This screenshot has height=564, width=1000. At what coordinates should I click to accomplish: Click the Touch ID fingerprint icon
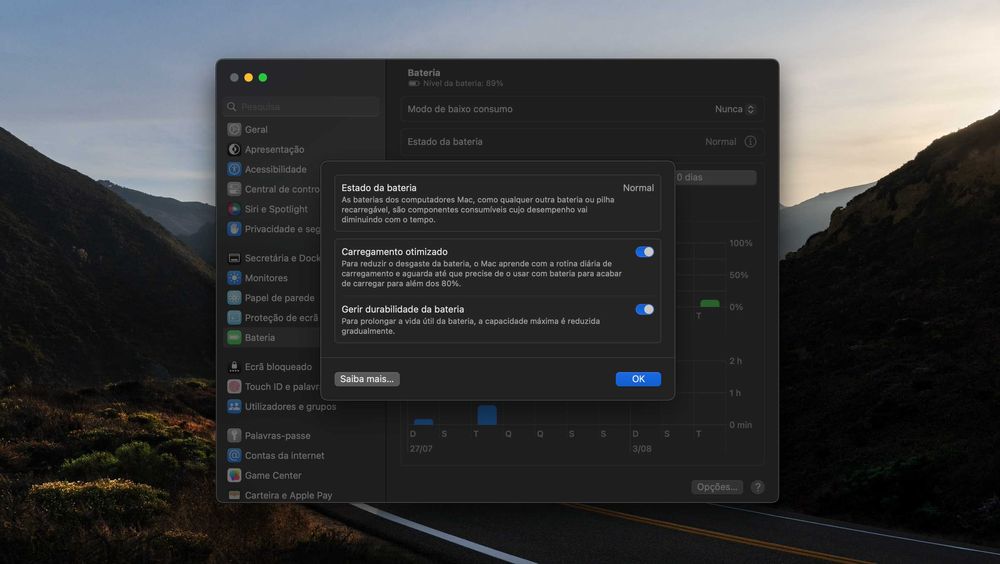234,387
